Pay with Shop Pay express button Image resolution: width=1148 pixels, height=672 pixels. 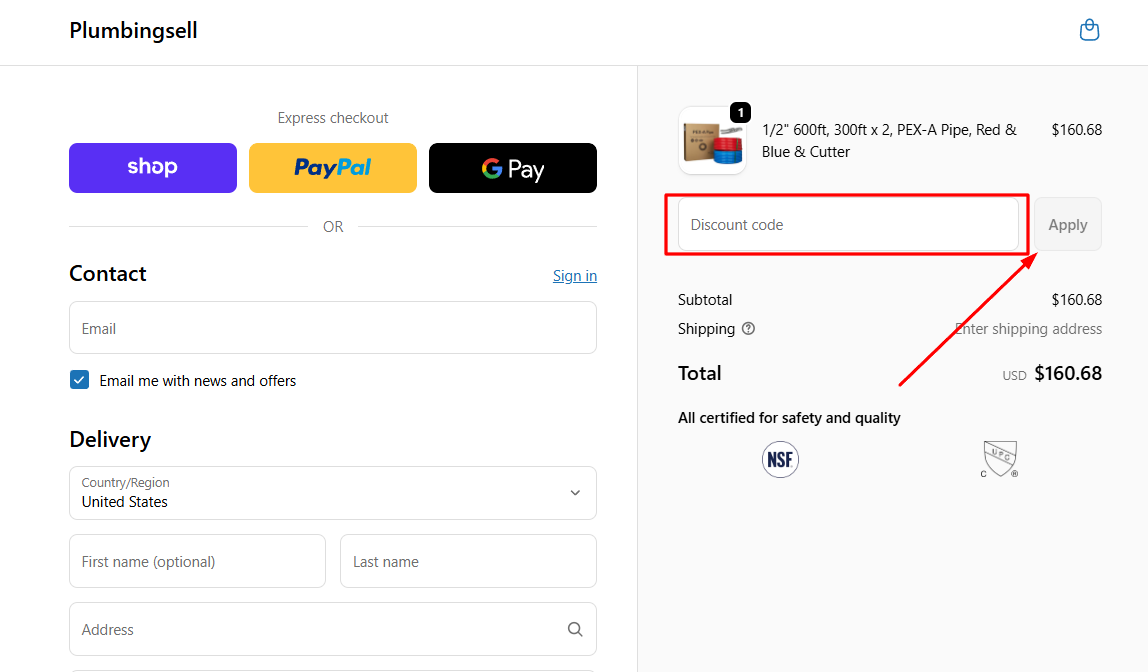coord(153,168)
